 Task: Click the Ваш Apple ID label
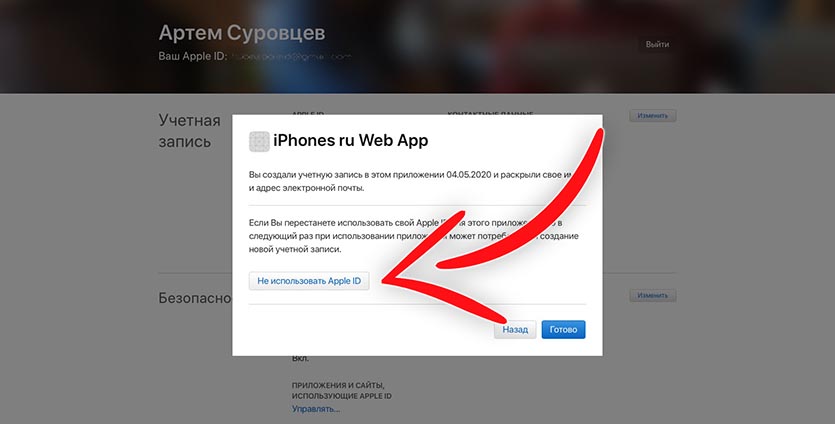[x=193, y=56]
